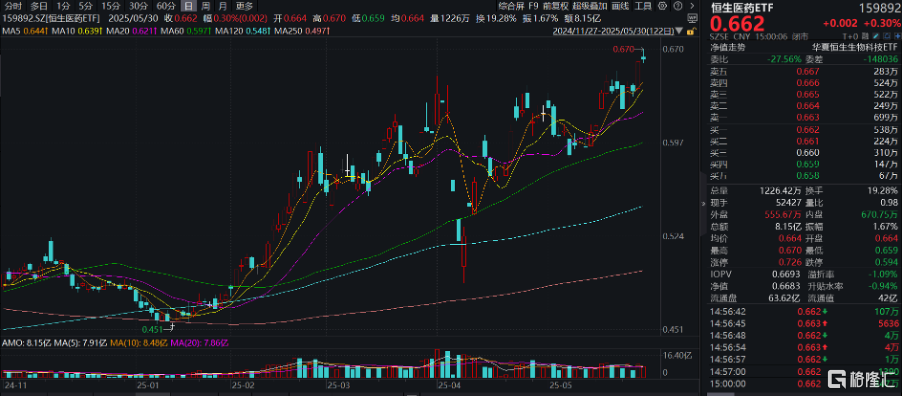Click the 卖一 0.663 order row
This screenshot has height=396, width=902.
(x=804, y=117)
